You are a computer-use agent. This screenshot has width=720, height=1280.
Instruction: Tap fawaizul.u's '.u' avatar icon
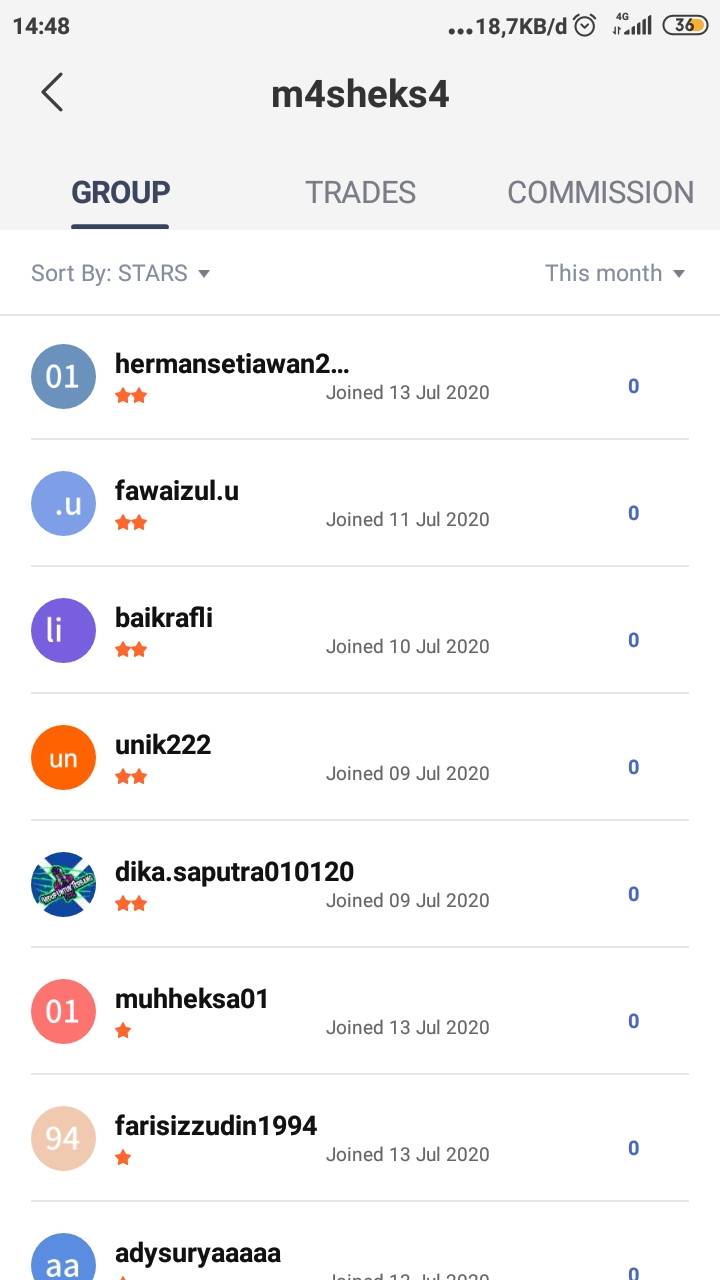pos(63,504)
